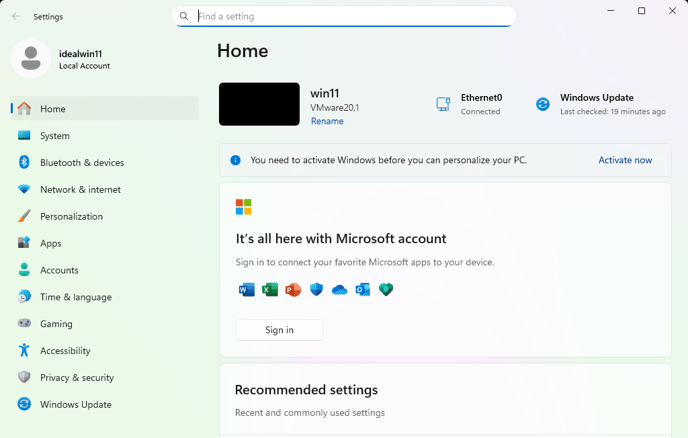
Task: Open Network & internet settings
Action: [x=105, y=189]
